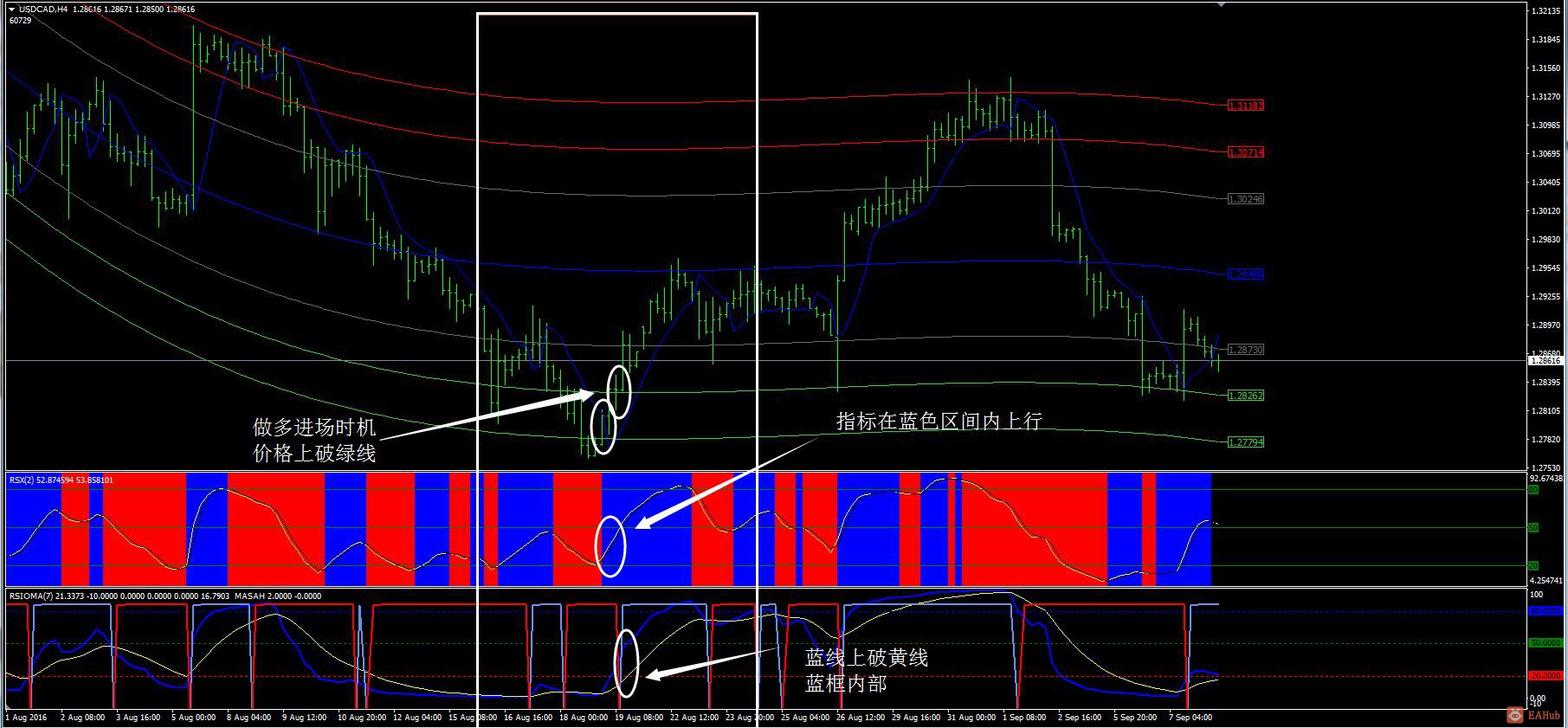
Task: Click the current price label 1.28616 on scale
Action: pyautogui.click(x=1546, y=360)
